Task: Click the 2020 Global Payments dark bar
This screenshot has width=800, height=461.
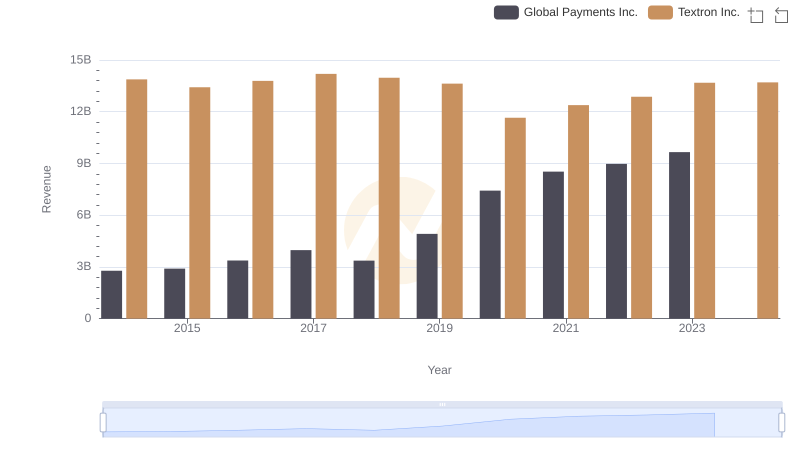Action: [490, 254]
